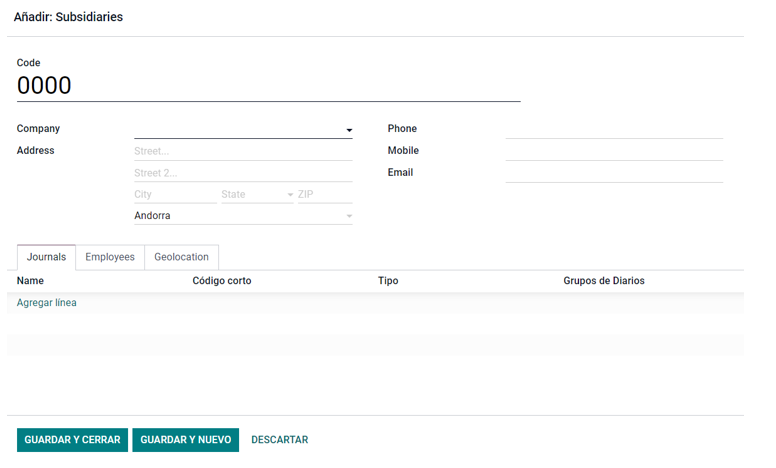Click the Agregar línea link
The height and width of the screenshot is (468, 776).
point(47,303)
